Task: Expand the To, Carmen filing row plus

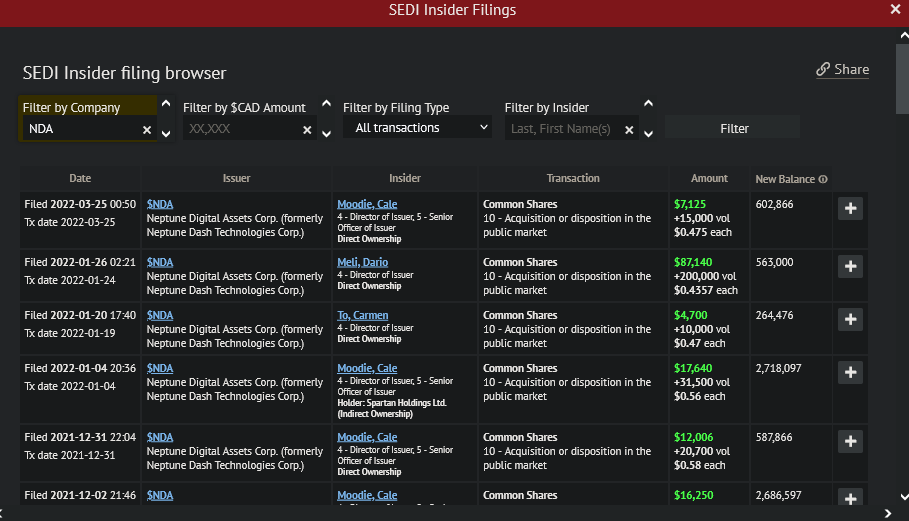Action: pos(850,319)
